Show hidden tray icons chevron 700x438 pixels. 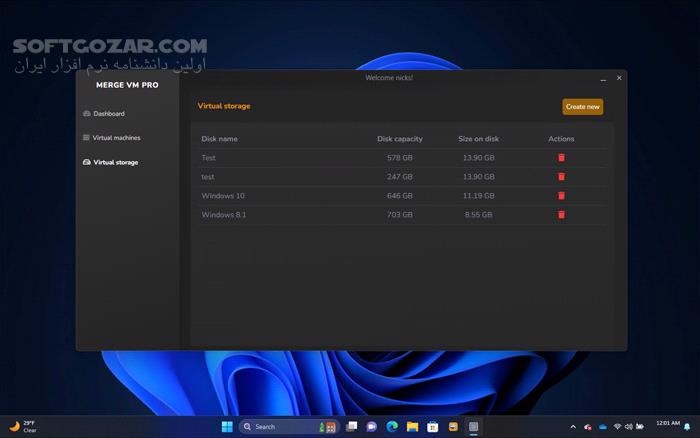[573, 427]
